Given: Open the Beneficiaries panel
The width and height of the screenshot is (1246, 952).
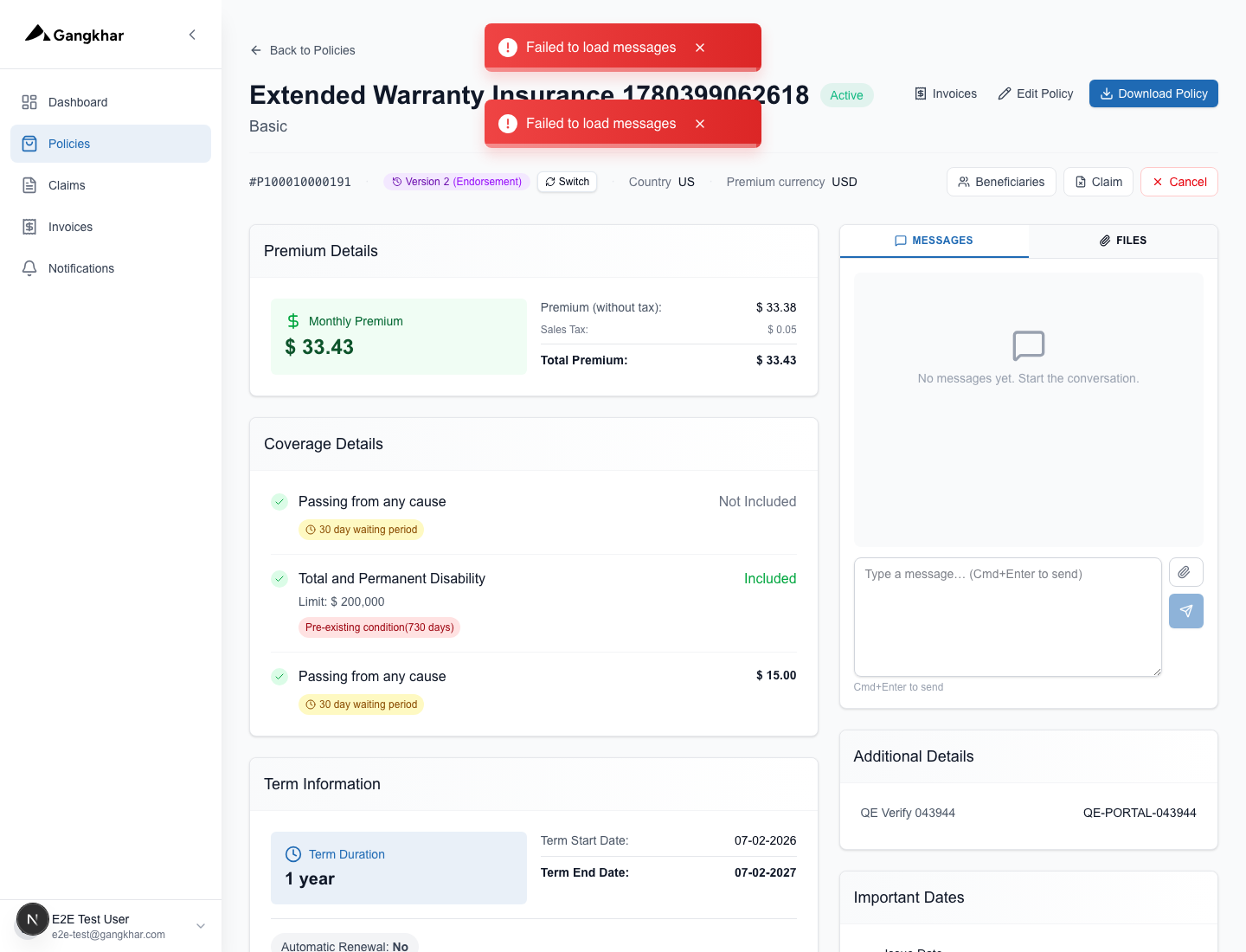Looking at the screenshot, I should [x=1001, y=182].
